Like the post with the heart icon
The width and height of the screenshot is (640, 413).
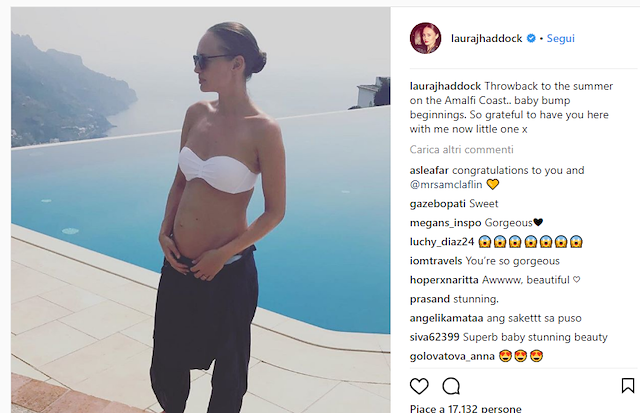pos(419,386)
